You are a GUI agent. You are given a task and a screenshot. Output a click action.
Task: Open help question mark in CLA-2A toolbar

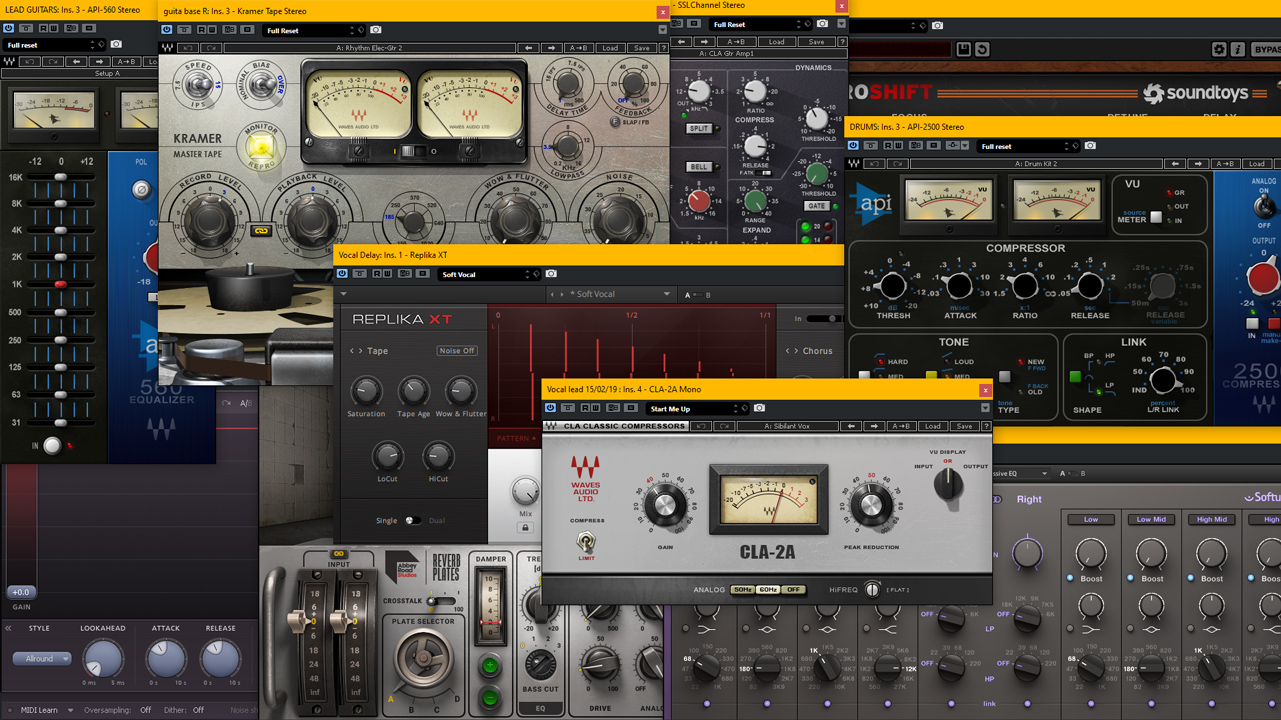[986, 426]
